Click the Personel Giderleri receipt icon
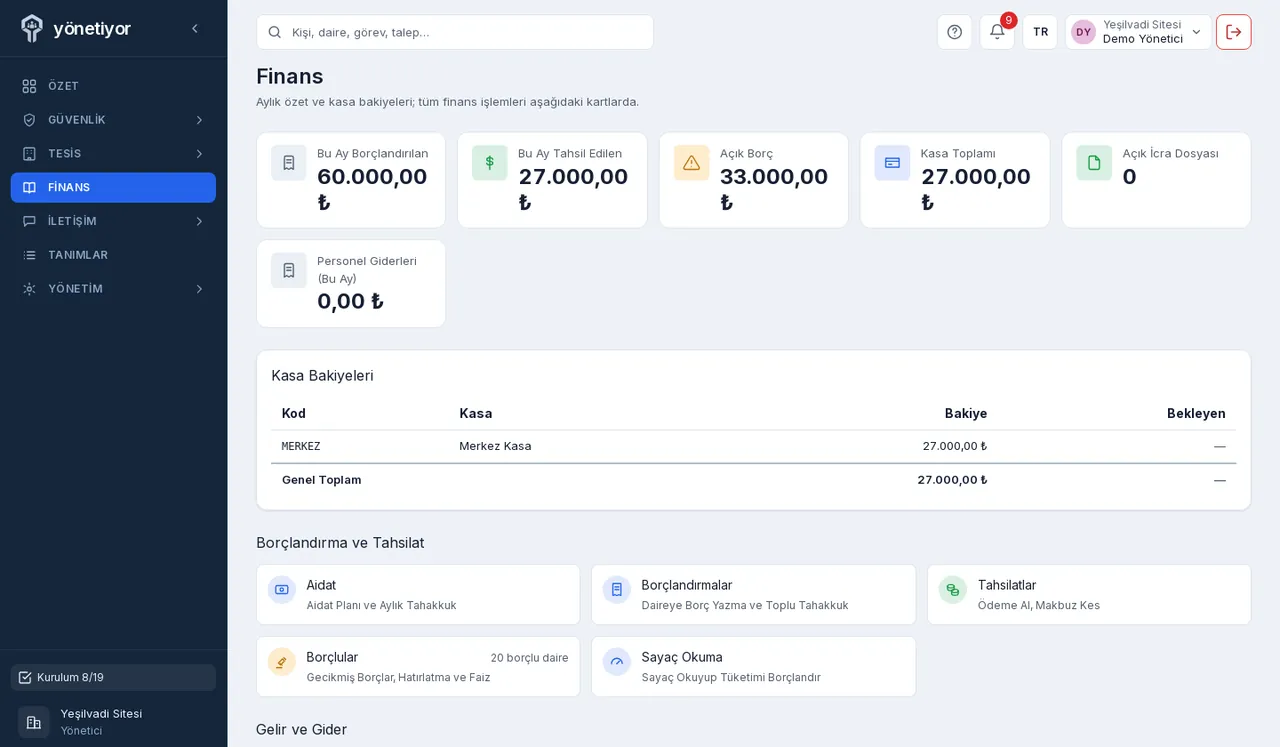The height and width of the screenshot is (747, 1280). [289, 270]
